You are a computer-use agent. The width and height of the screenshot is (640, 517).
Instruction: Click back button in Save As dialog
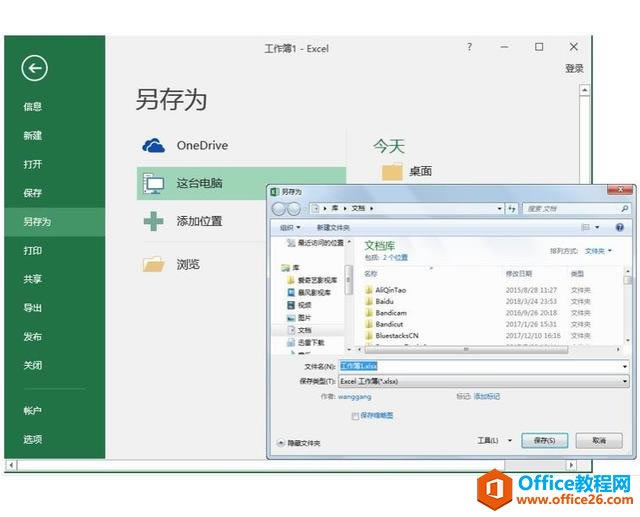pyautogui.click(x=279, y=209)
